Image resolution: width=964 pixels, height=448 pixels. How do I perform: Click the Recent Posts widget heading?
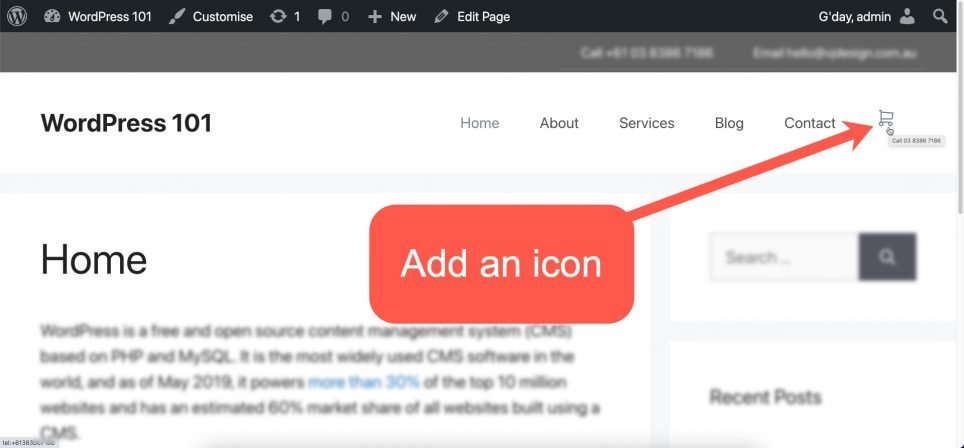[x=765, y=397]
